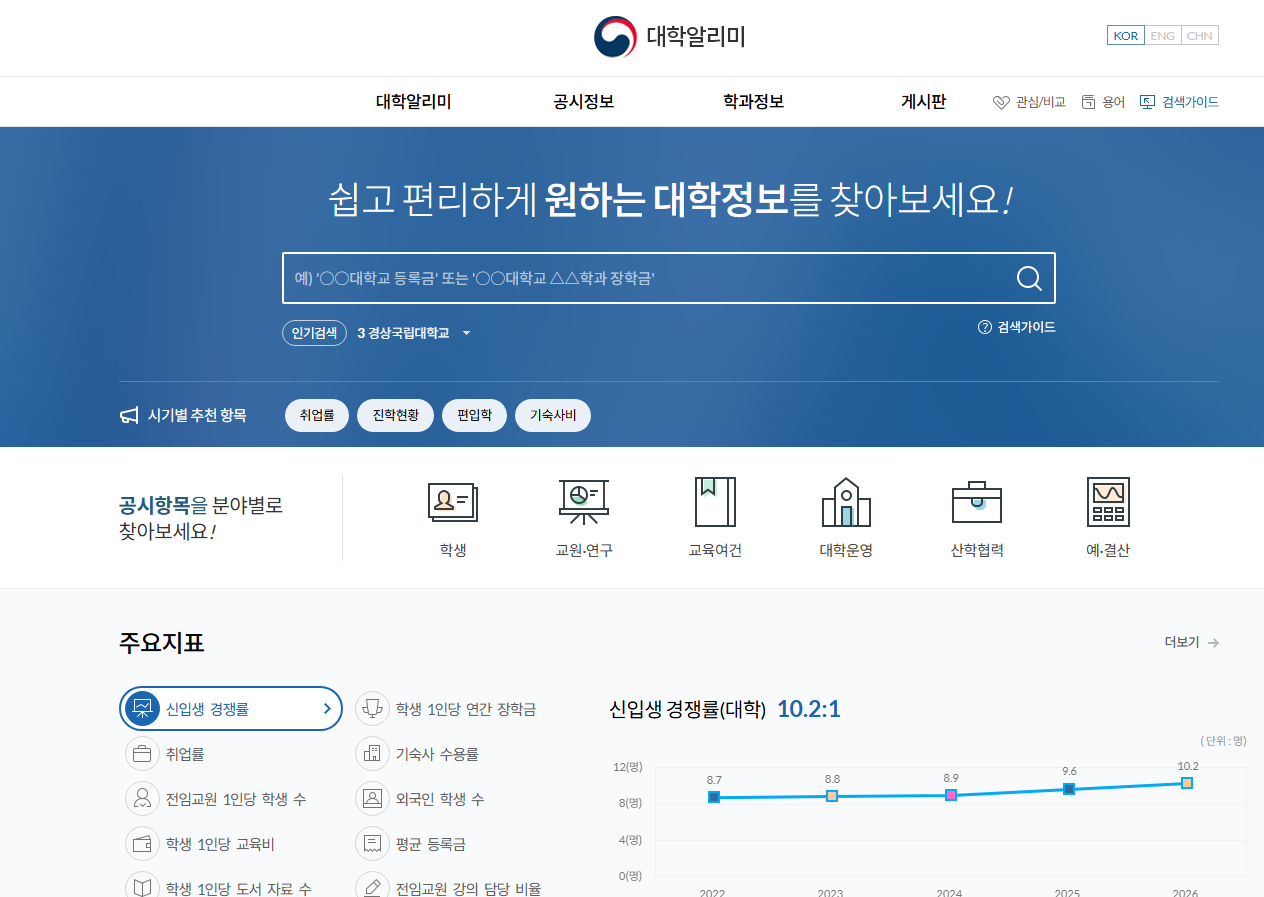This screenshot has width=1264, height=897.
Task: Select the 평균 등록금 receipt icon
Action: click(372, 844)
